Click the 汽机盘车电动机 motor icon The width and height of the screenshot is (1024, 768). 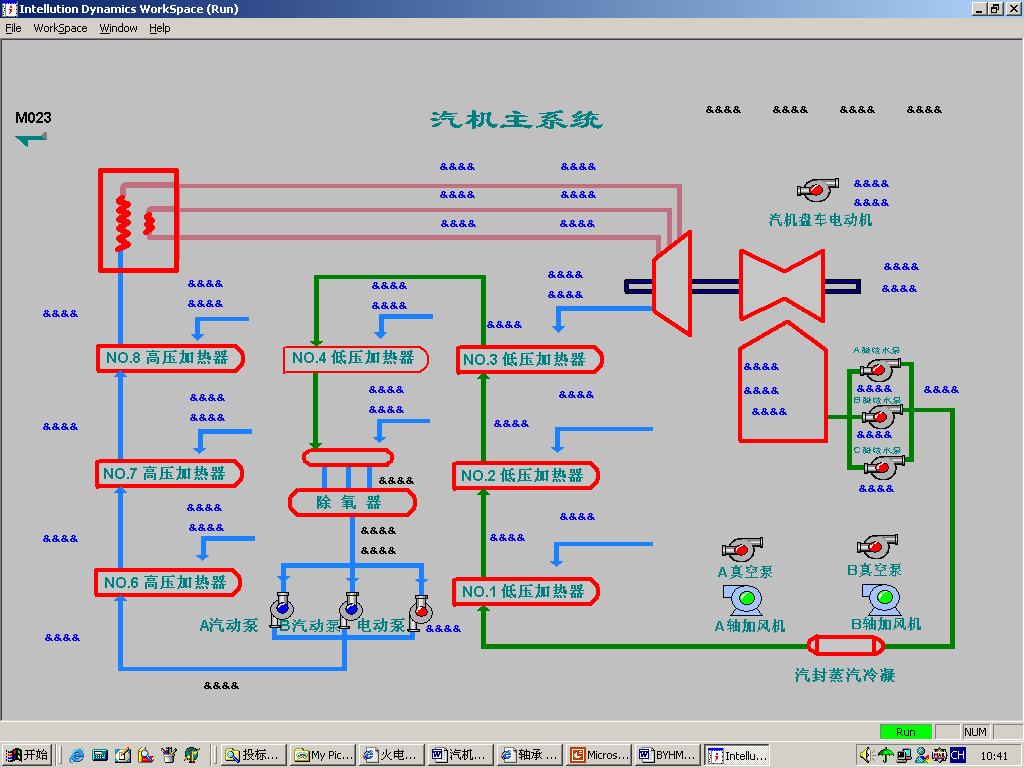818,189
